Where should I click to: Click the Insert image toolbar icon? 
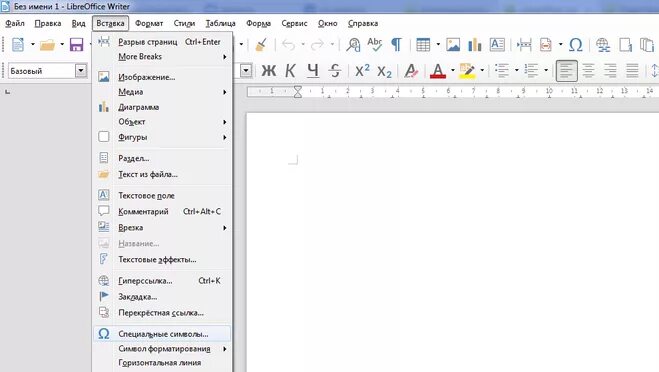point(453,45)
